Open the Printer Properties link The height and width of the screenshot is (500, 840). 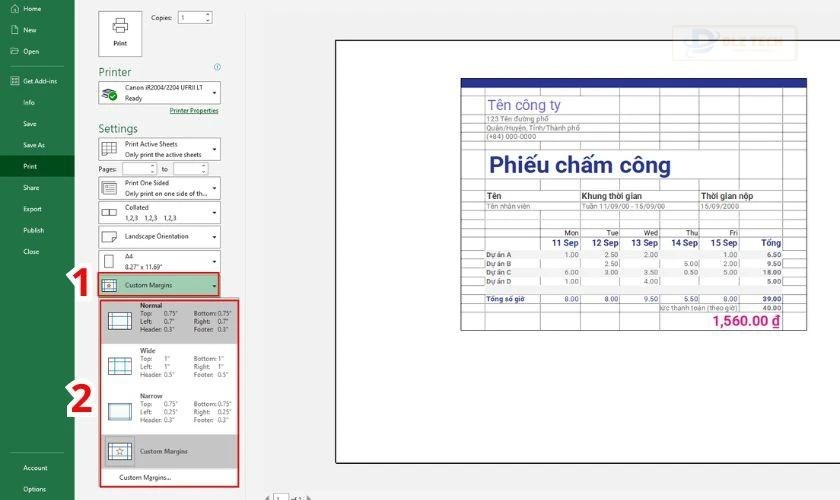pos(193,111)
